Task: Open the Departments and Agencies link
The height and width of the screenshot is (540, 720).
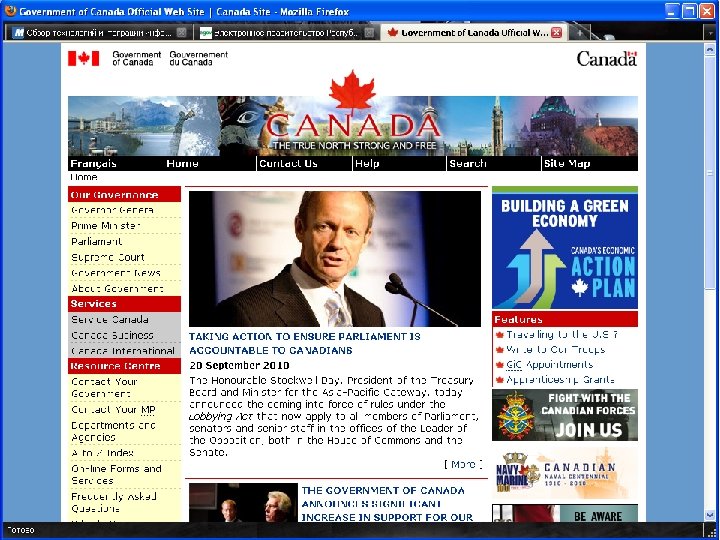Action: pos(113,431)
